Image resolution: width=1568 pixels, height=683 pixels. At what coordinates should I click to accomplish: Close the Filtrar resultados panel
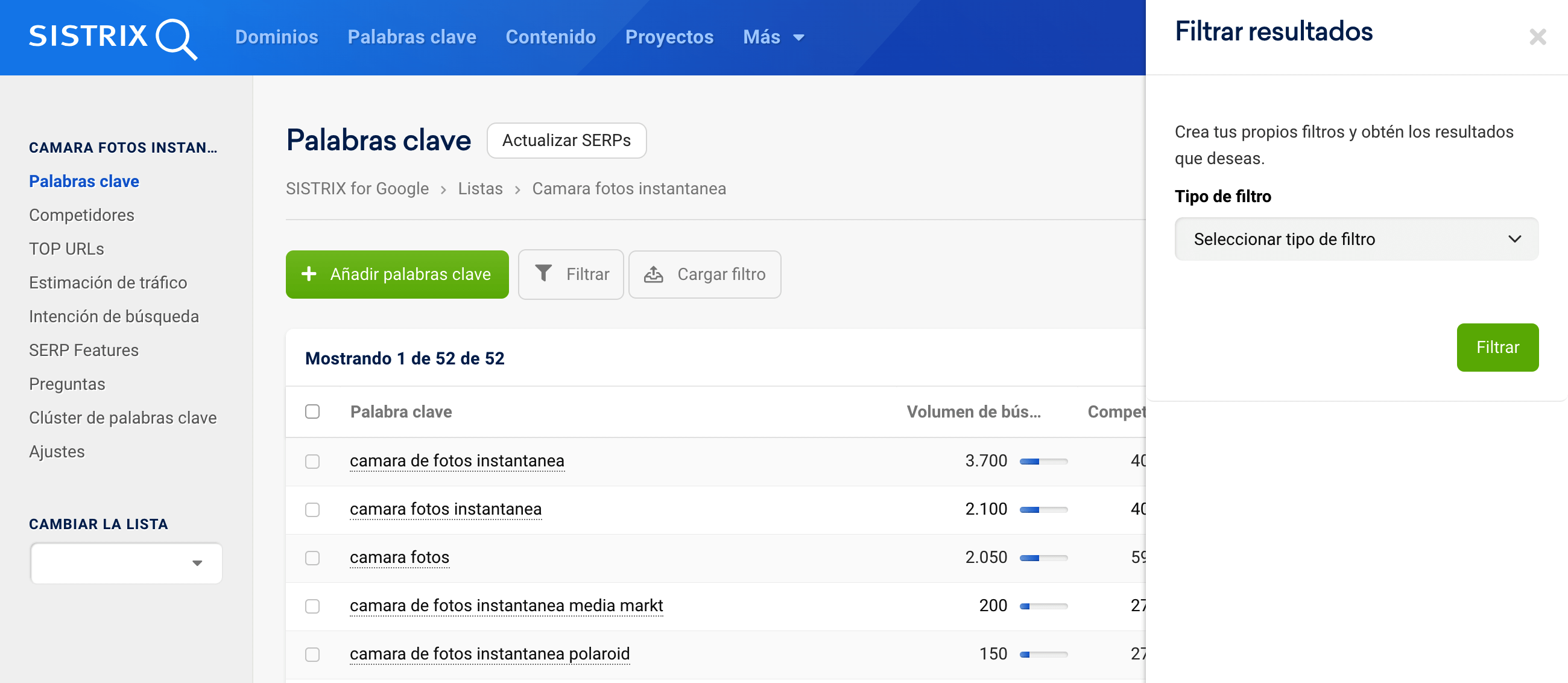click(x=1537, y=37)
